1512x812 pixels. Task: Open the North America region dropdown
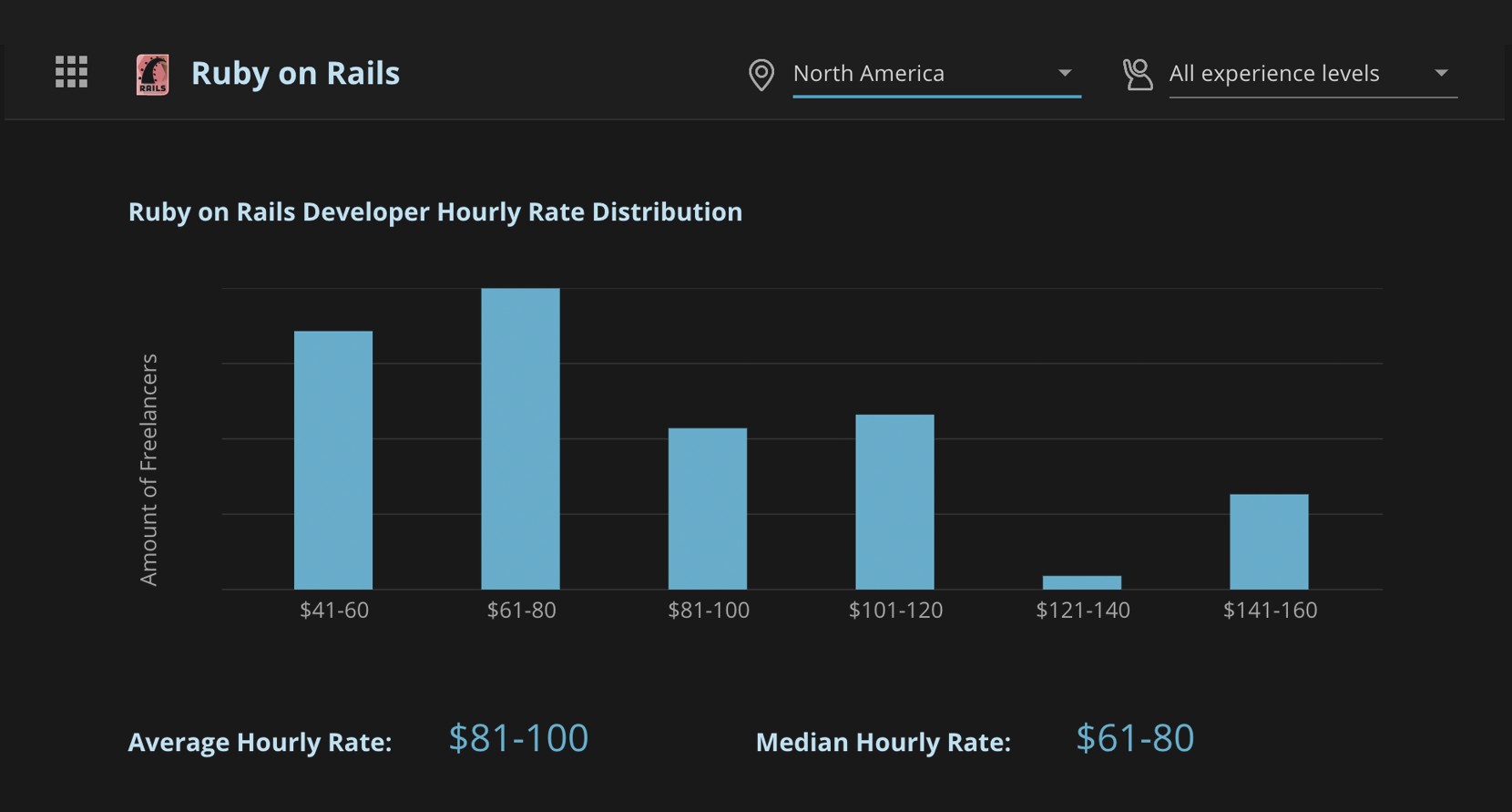point(936,74)
